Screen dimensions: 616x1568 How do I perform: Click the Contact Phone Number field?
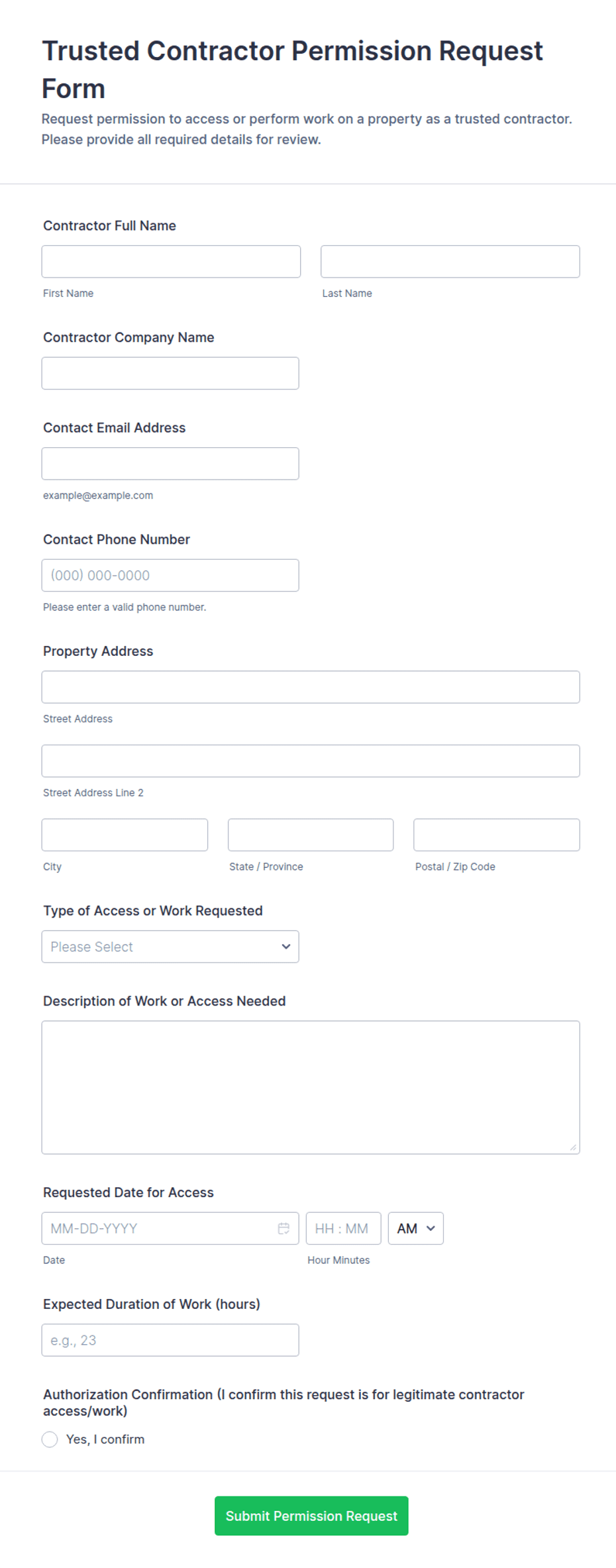click(170, 575)
